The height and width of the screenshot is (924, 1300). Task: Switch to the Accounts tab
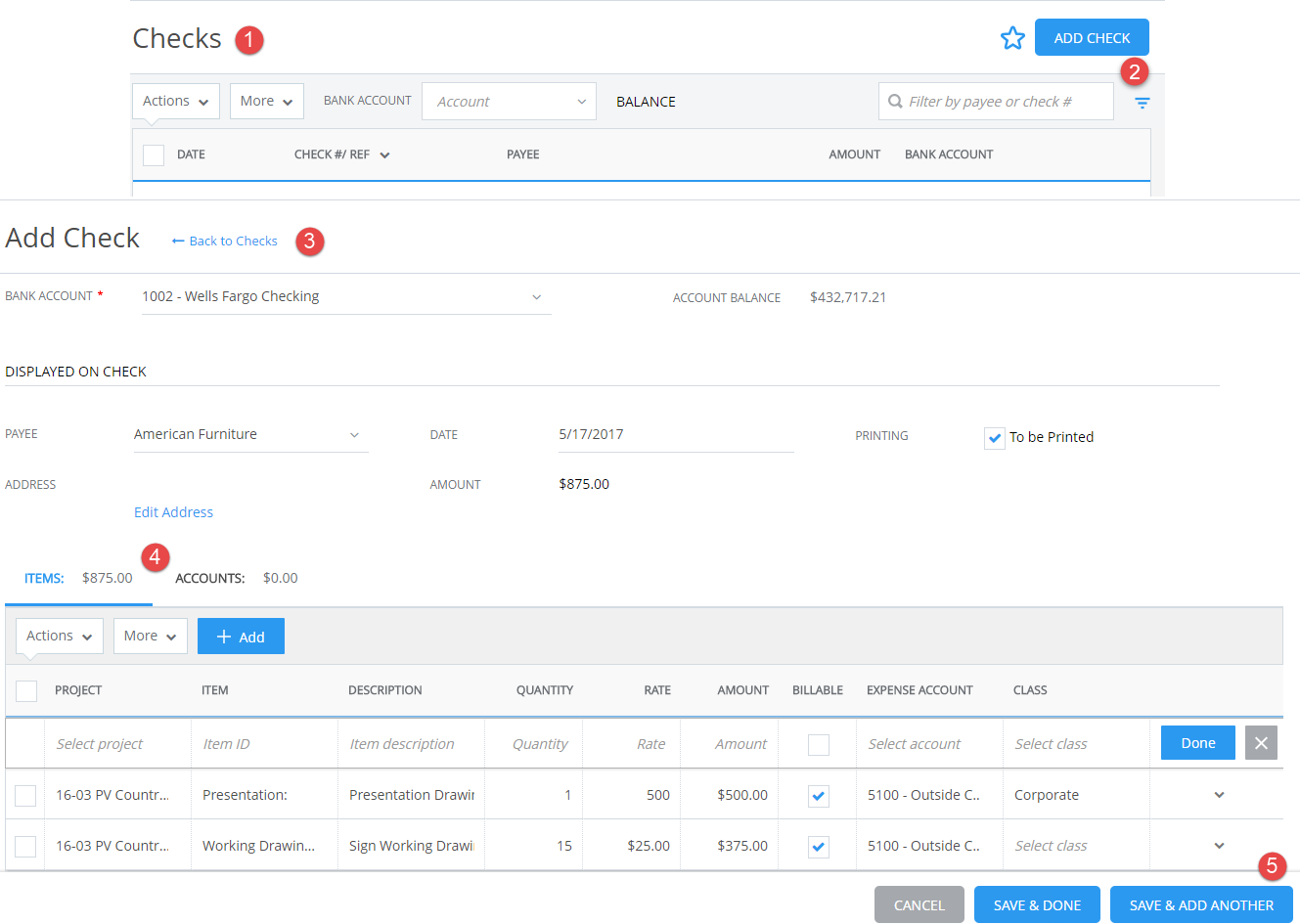pos(210,578)
